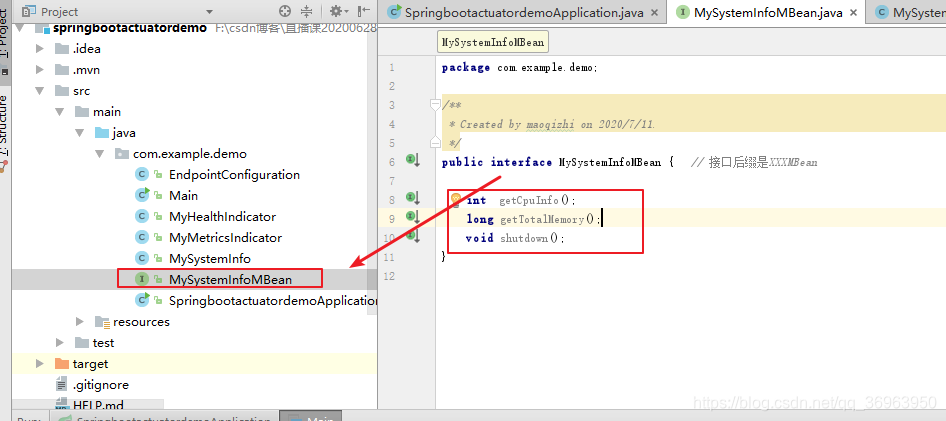Screen dimensions: 946x421
Task: Close the MySystemInfoMBean.java tab
Action: (854, 13)
